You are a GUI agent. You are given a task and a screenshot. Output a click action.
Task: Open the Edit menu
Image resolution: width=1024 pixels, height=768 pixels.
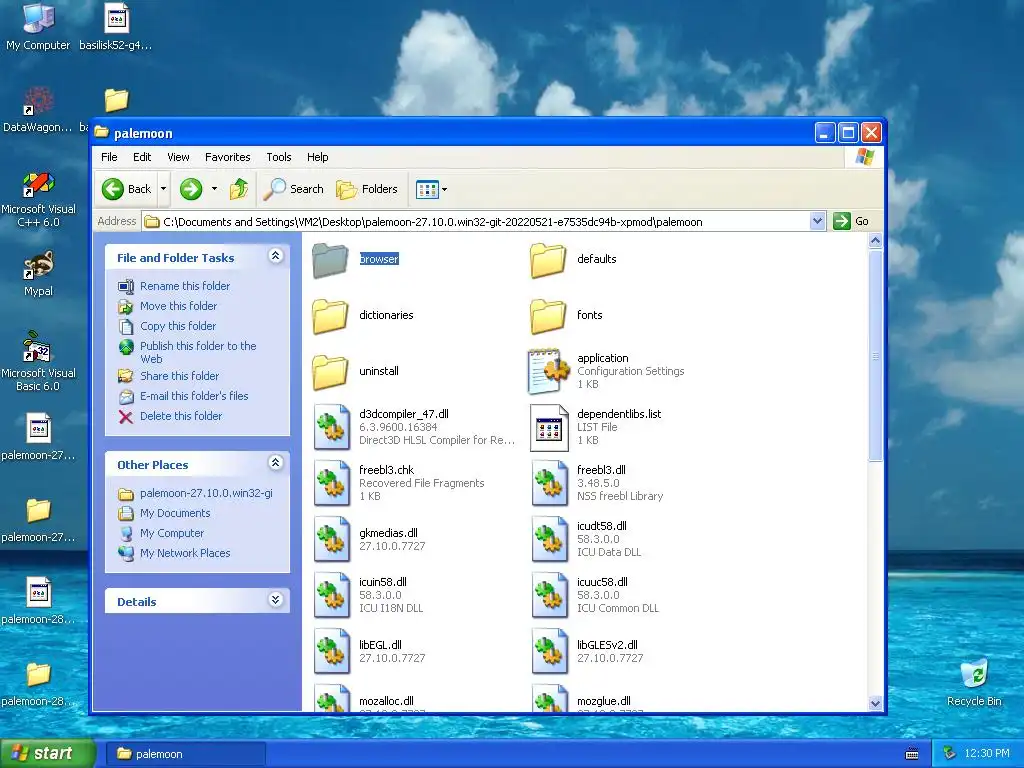coord(142,157)
